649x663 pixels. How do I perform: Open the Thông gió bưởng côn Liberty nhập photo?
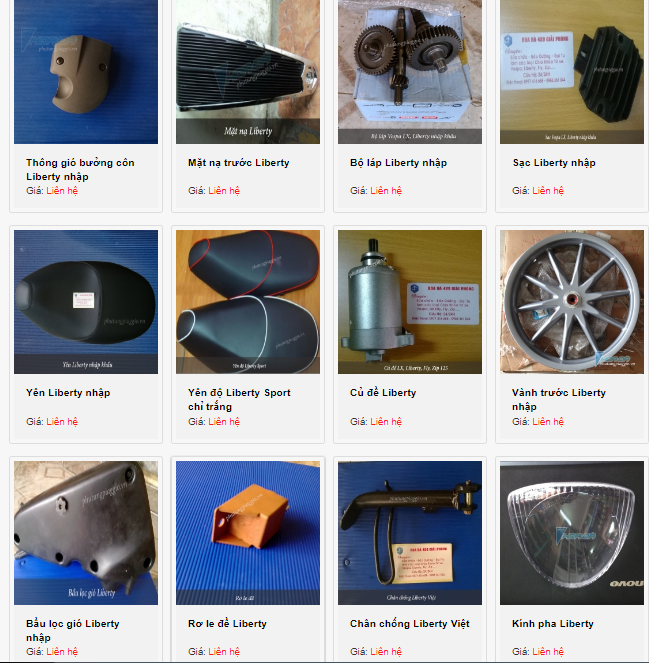point(86,72)
